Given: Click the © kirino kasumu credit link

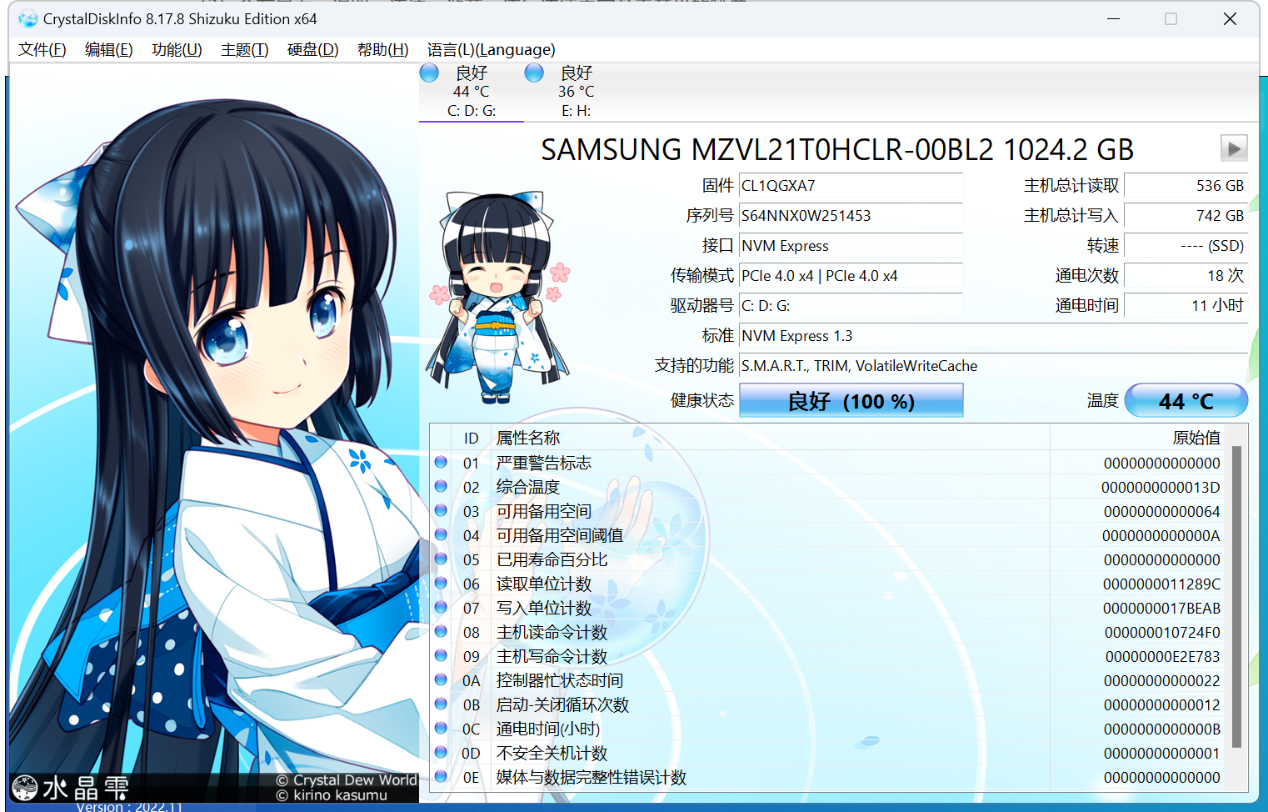Looking at the screenshot, I should pyautogui.click(x=330, y=795).
